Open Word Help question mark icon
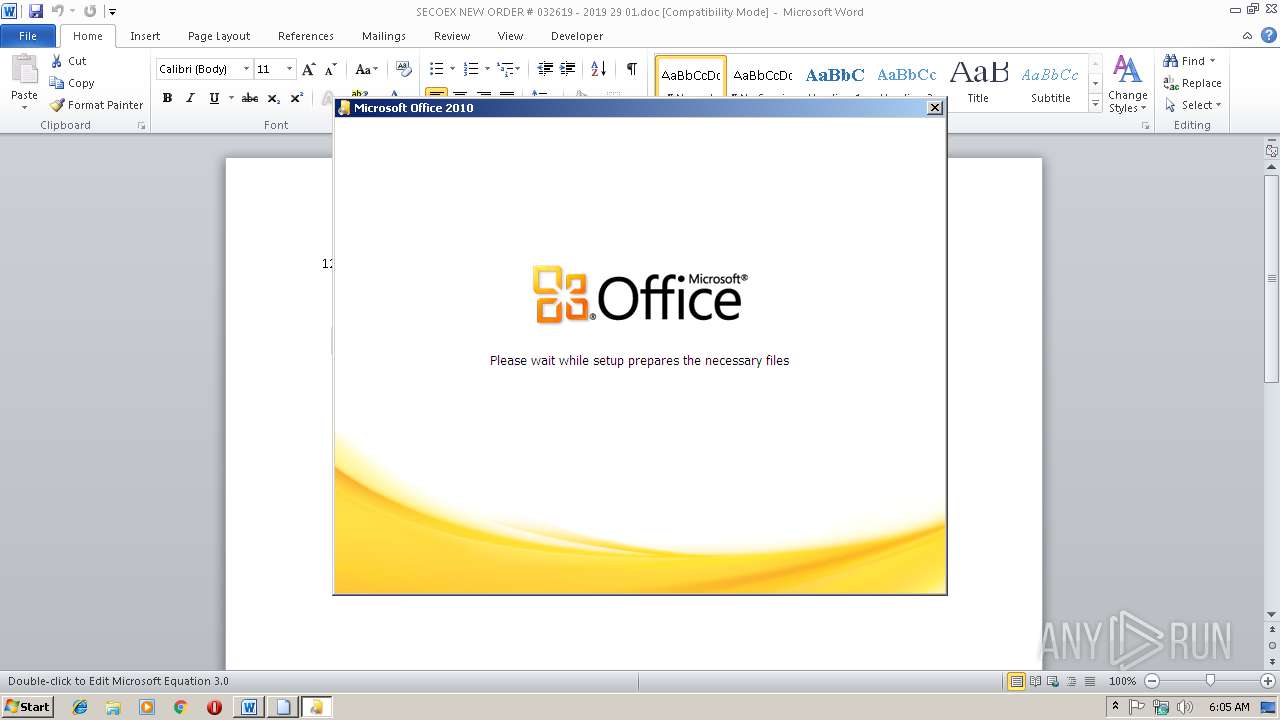This screenshot has width=1280, height=720. tap(1267, 36)
